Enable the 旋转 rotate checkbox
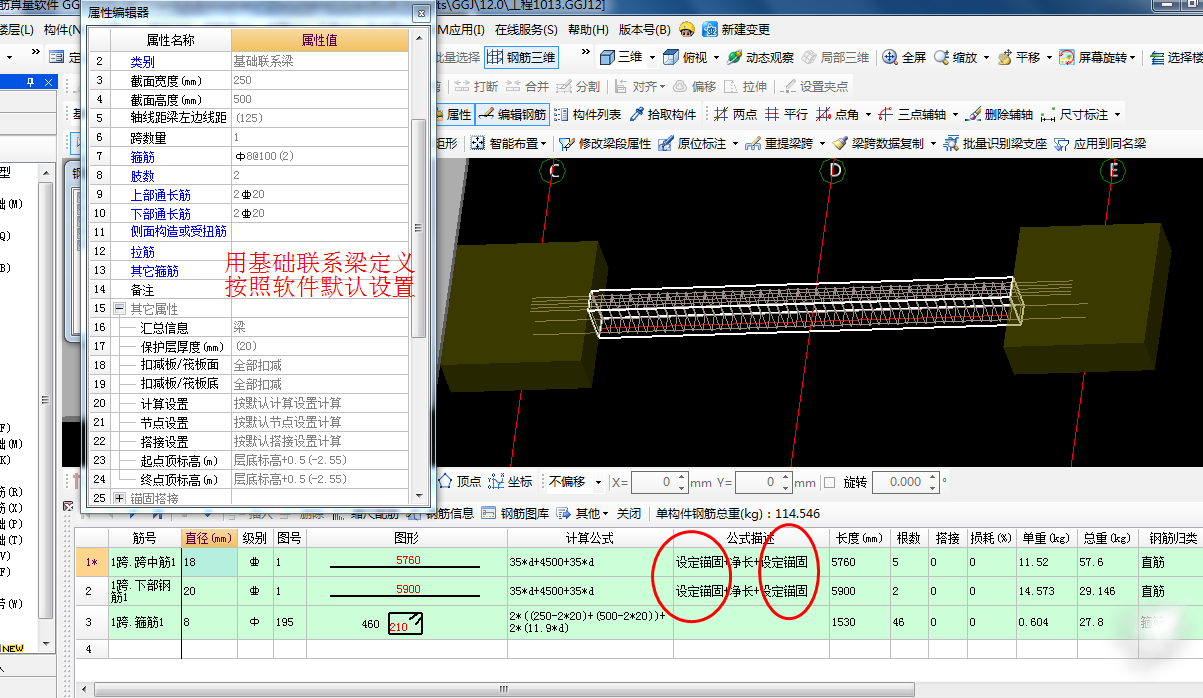 click(829, 482)
